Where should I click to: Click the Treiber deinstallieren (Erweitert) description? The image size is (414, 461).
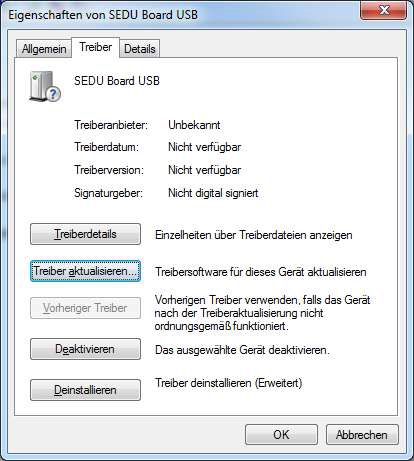click(229, 383)
